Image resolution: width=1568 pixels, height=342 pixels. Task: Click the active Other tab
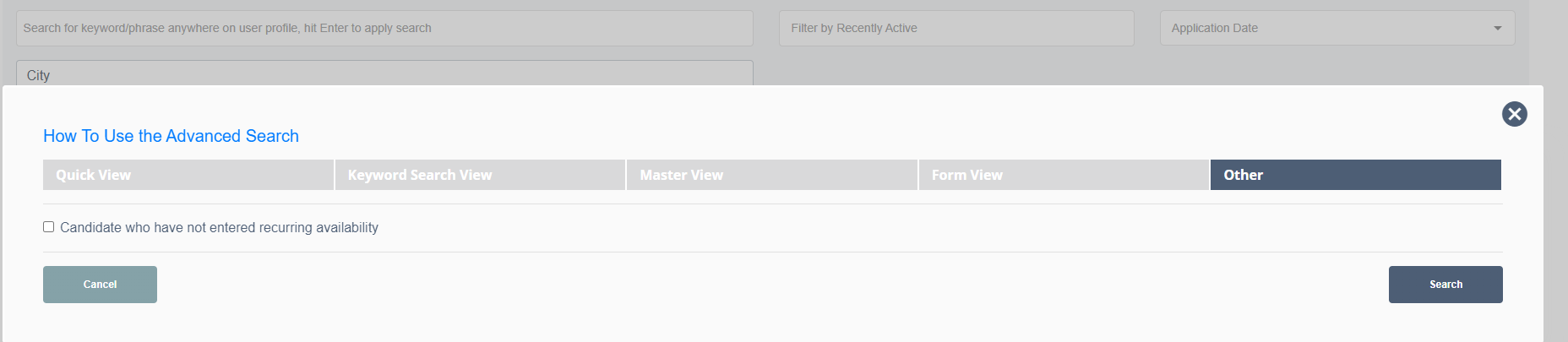click(1355, 175)
